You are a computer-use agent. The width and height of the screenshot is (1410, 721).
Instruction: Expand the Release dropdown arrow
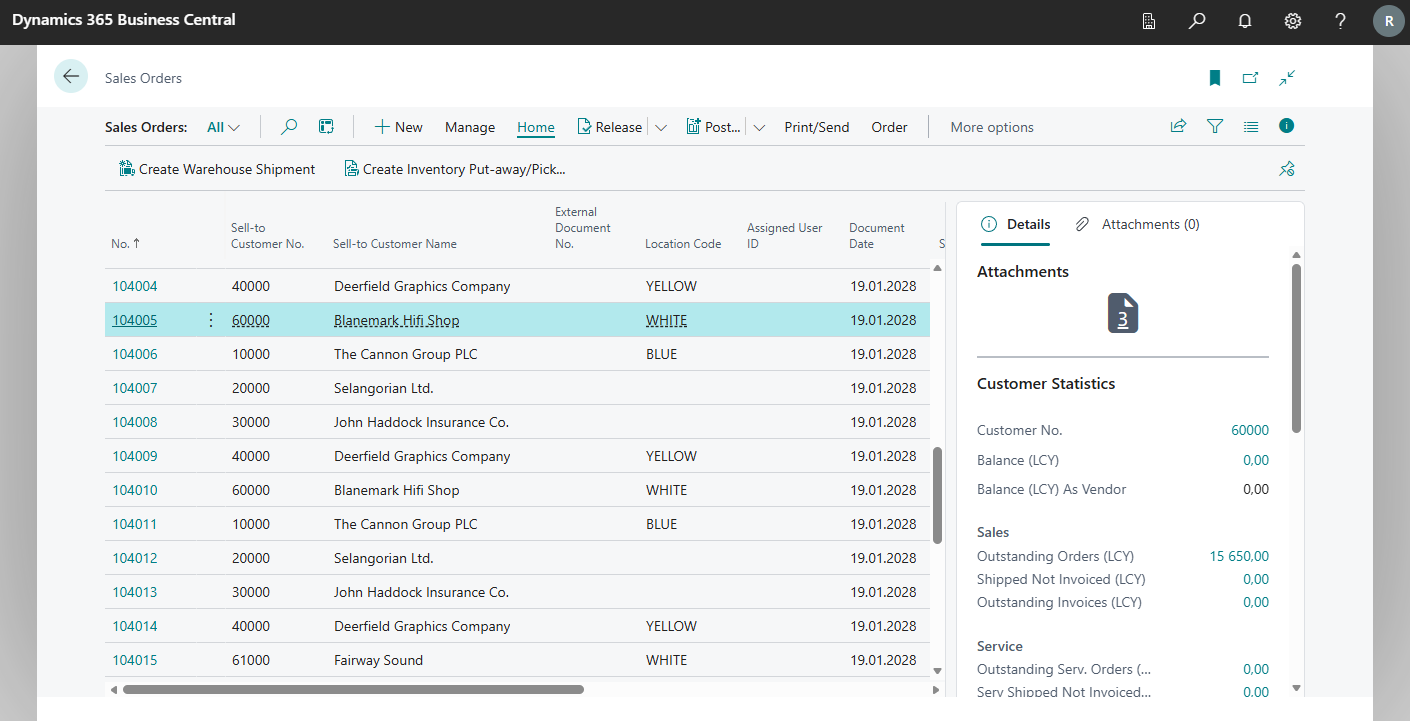click(661, 127)
